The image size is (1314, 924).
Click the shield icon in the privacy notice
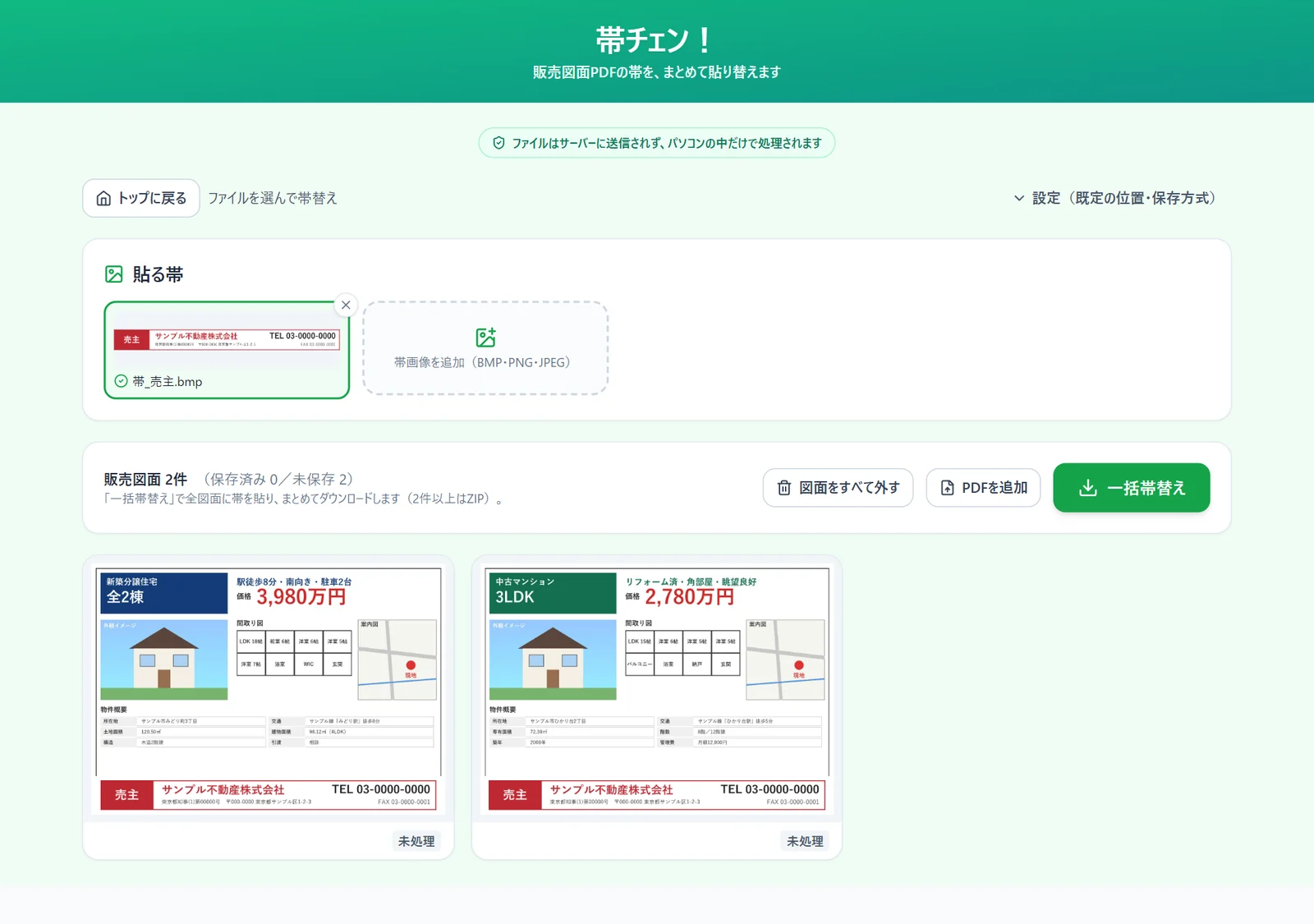(x=498, y=143)
